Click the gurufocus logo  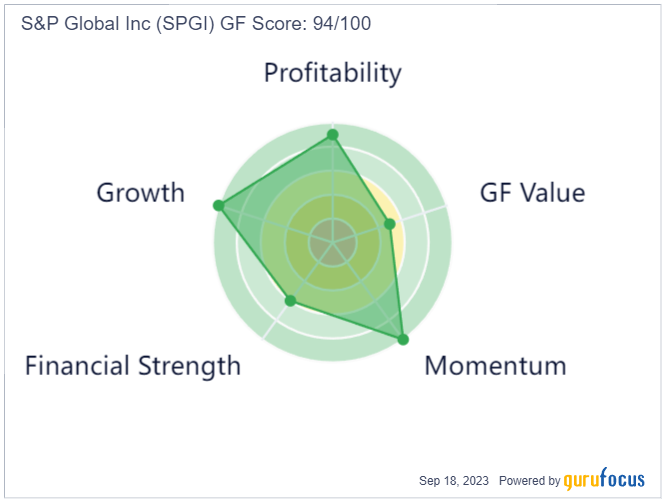604,479
